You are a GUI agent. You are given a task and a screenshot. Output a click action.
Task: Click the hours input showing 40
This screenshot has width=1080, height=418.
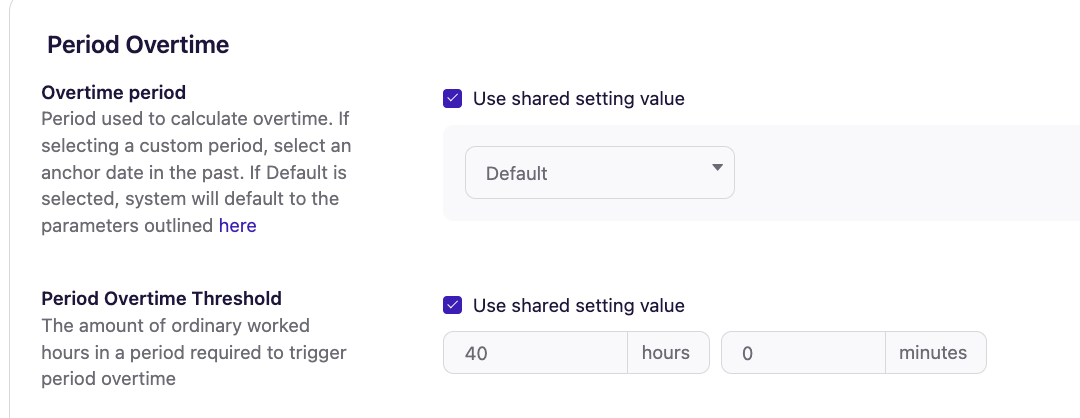535,353
